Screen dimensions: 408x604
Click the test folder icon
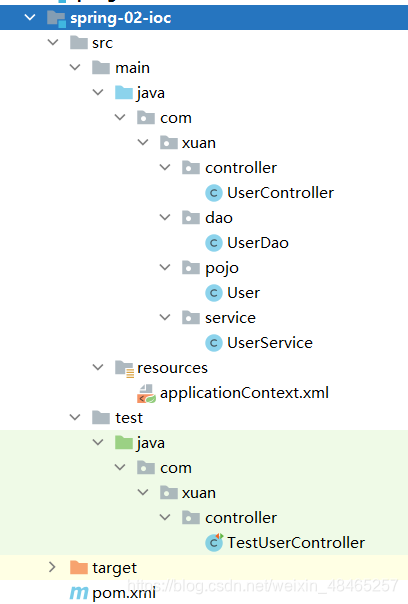(101, 418)
